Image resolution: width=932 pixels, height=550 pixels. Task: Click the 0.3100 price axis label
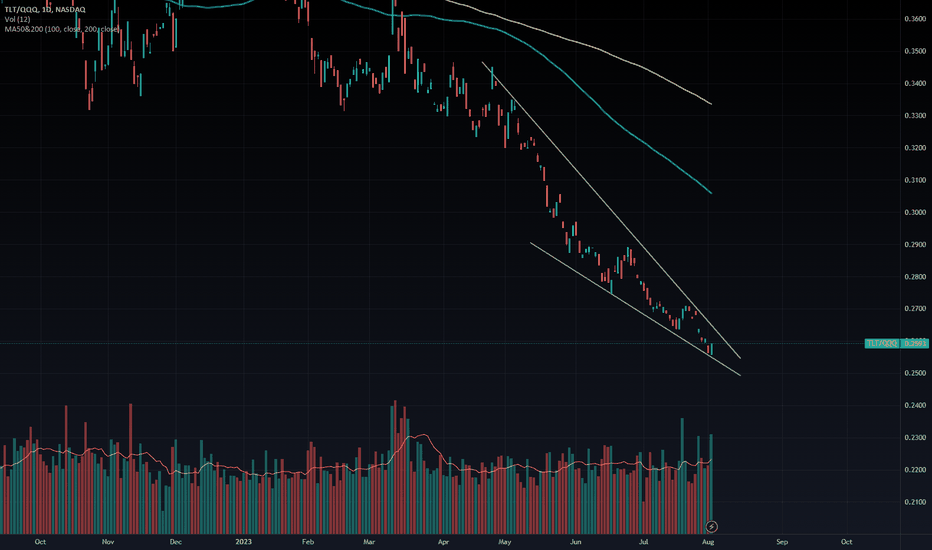915,180
